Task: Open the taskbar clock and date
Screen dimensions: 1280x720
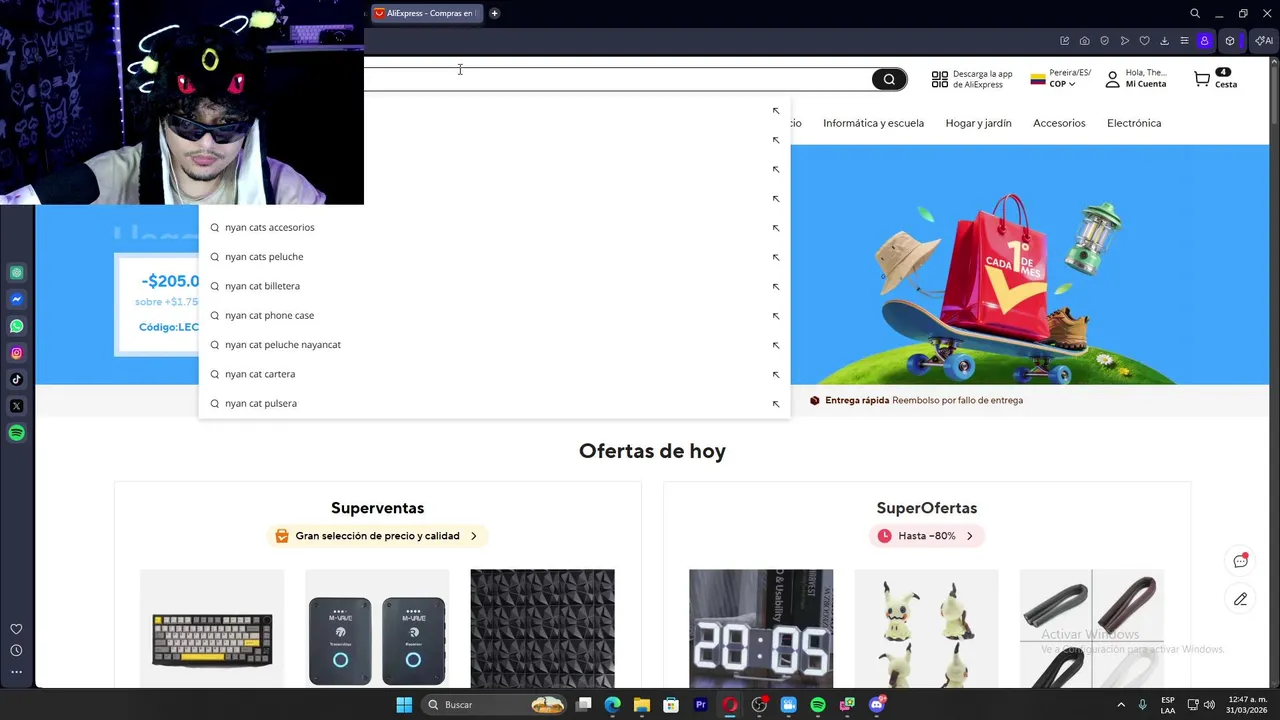Action: pos(1248,705)
